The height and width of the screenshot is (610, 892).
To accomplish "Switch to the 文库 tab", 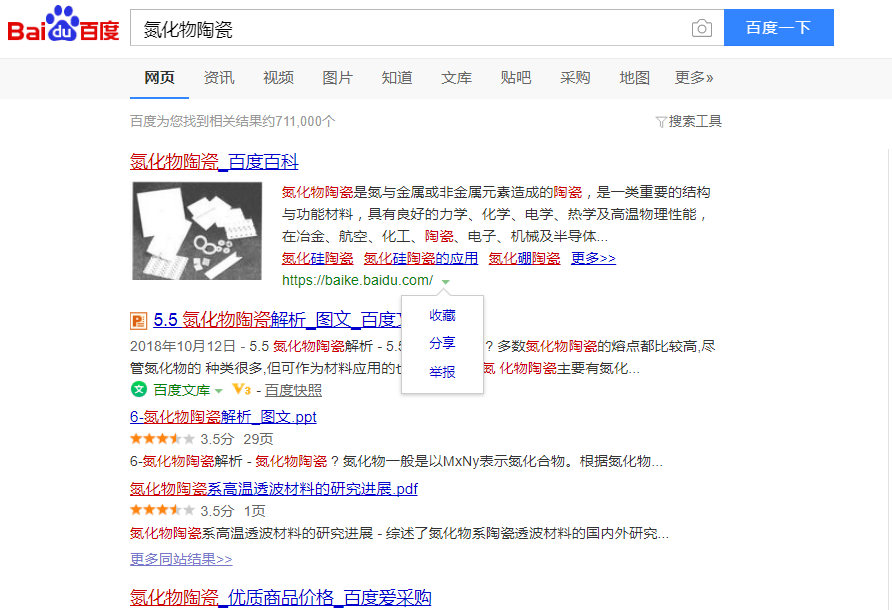I will [x=456, y=78].
